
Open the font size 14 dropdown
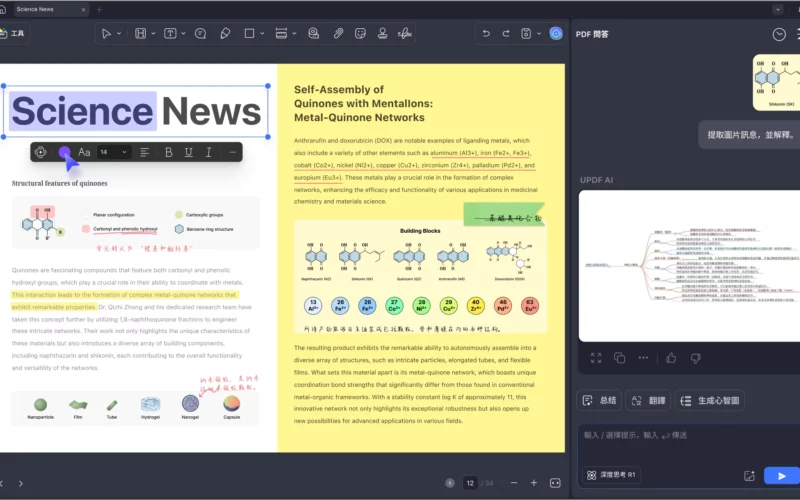114,152
